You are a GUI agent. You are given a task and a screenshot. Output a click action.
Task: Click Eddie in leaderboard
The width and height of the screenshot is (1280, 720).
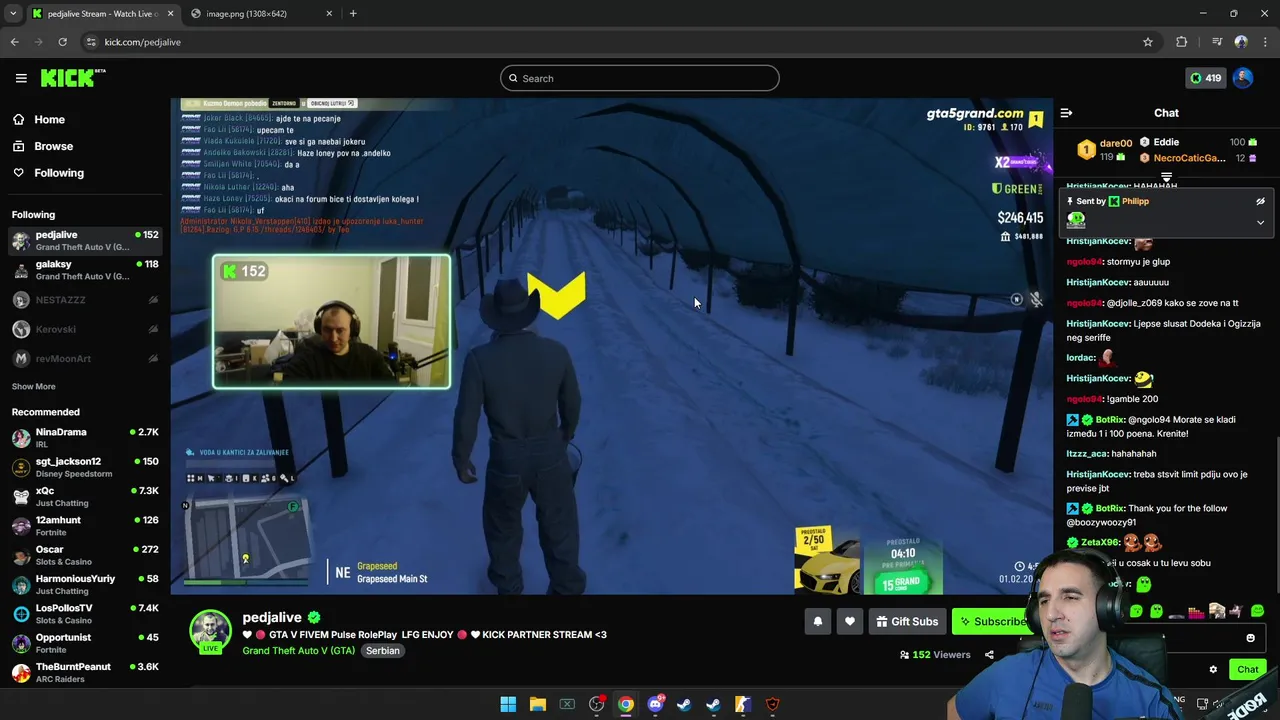(1166, 142)
